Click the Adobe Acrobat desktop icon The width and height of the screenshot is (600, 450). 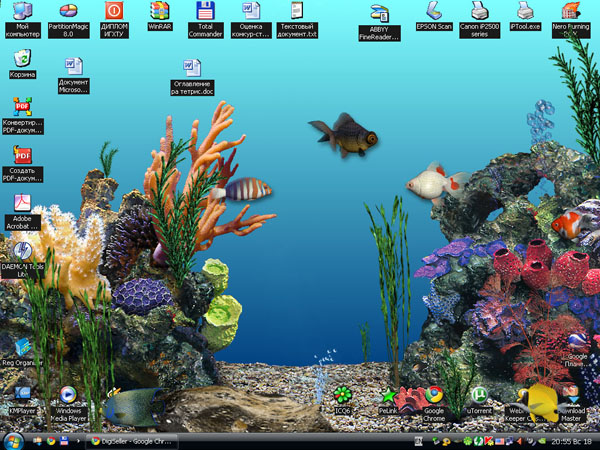click(22, 203)
